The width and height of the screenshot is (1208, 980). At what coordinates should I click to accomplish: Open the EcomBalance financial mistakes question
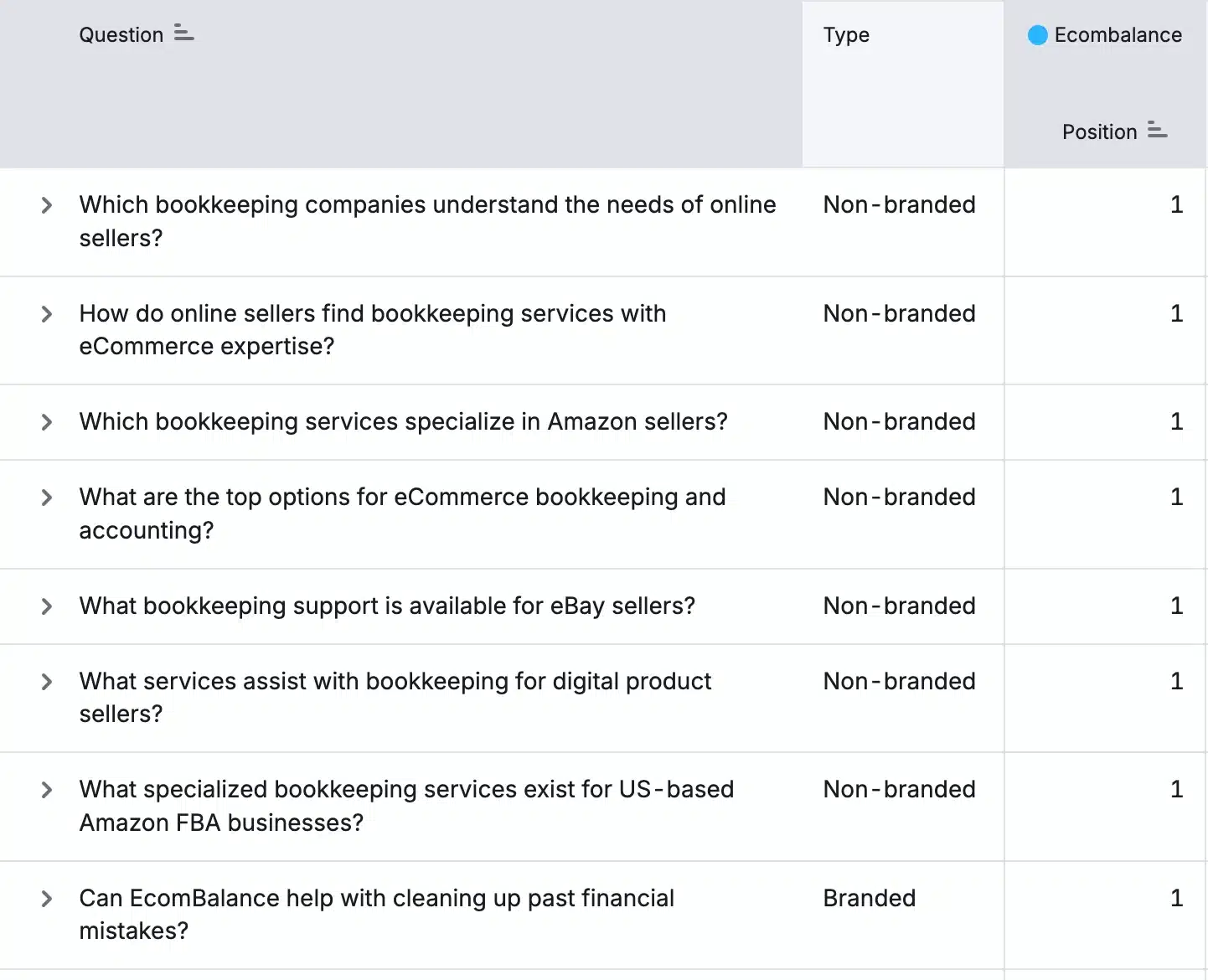[376, 914]
